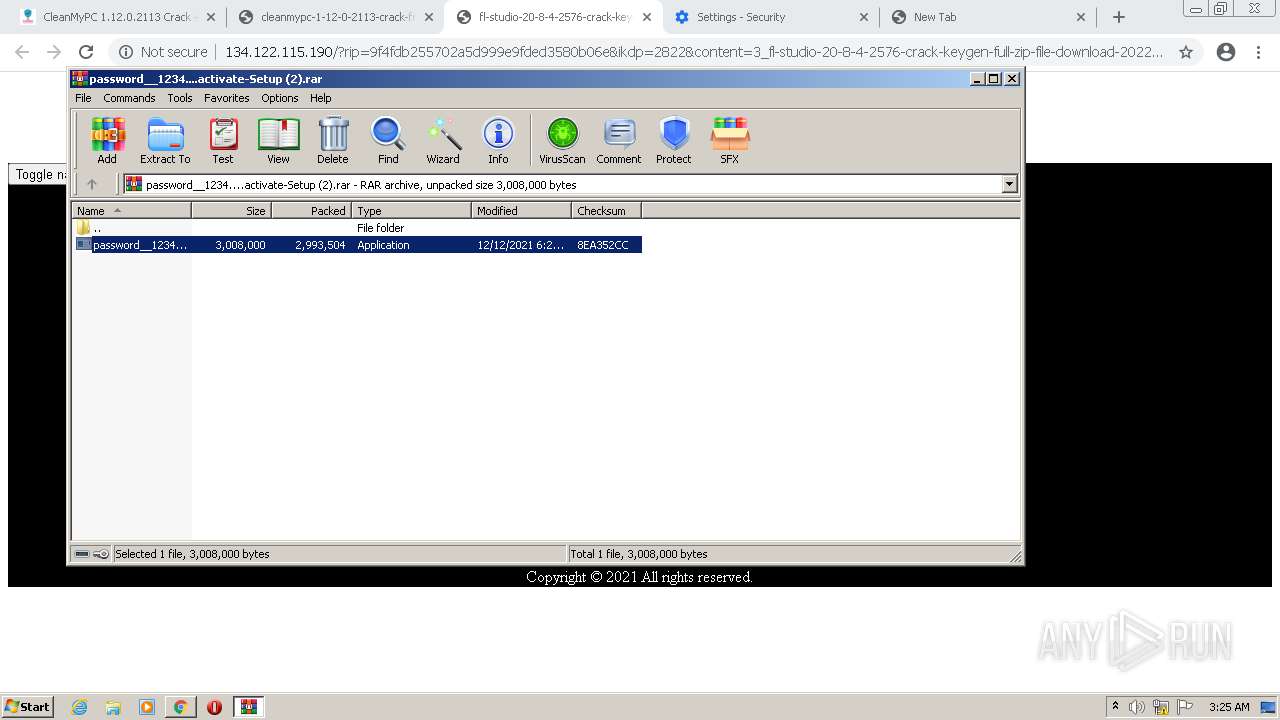This screenshot has height=720, width=1280.
Task: Sort list by Packed column
Action: pyautogui.click(x=311, y=211)
